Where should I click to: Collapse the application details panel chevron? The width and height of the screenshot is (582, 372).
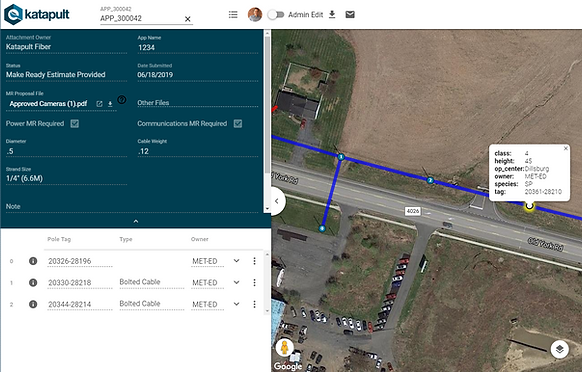point(136,221)
